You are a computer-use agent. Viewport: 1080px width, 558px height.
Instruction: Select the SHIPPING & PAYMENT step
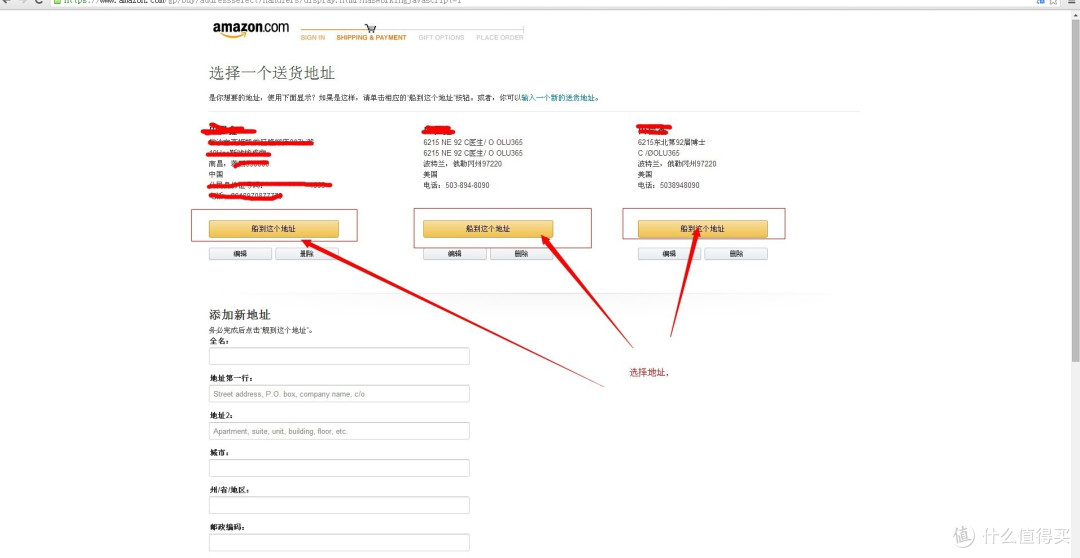click(x=371, y=38)
